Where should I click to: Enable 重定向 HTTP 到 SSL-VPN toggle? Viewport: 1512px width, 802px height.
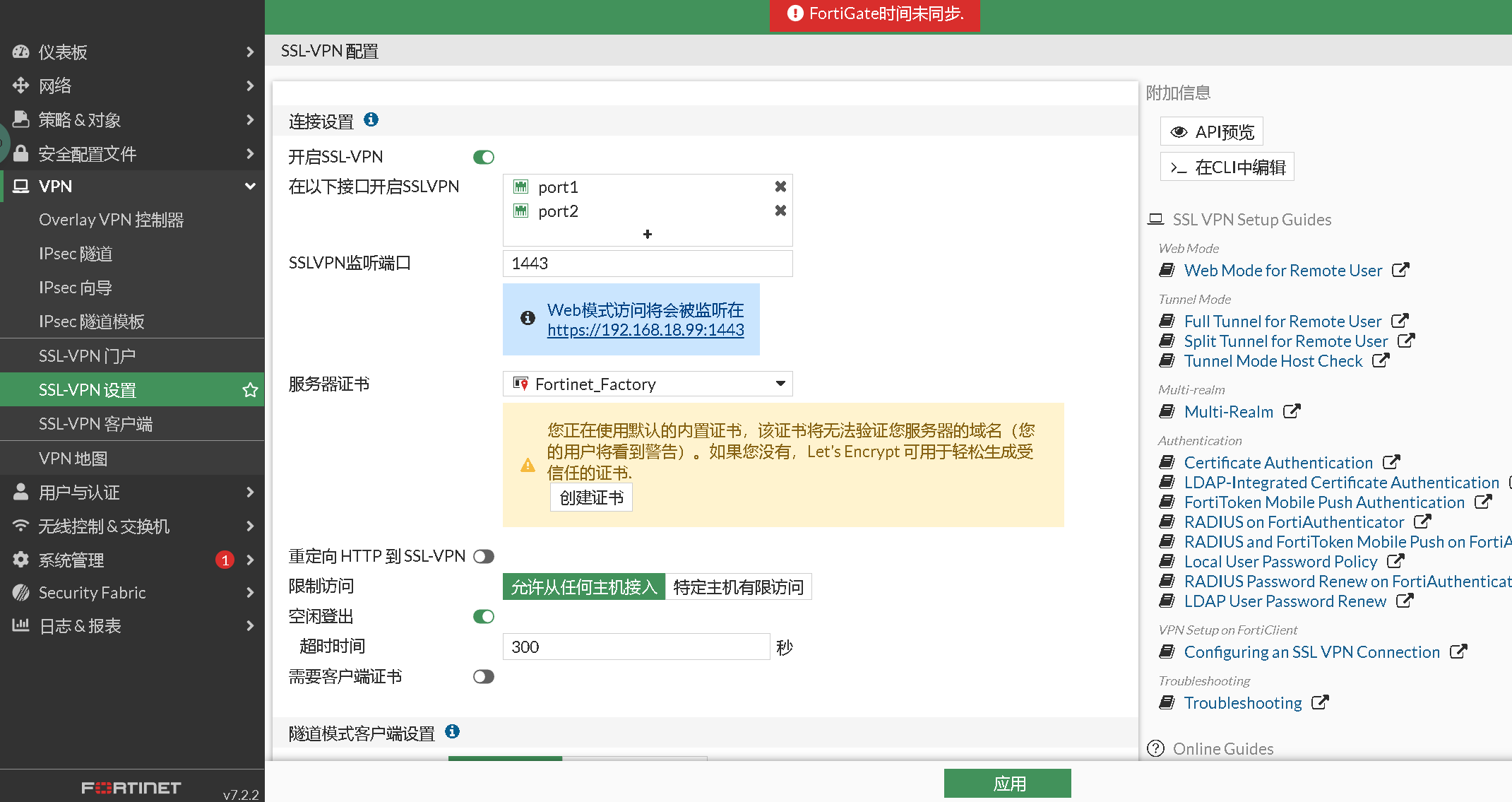pos(484,557)
